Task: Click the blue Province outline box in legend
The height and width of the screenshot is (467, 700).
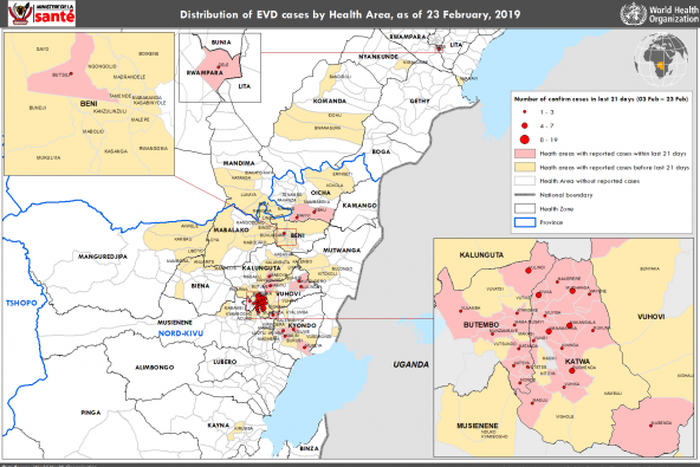Action: (524, 220)
